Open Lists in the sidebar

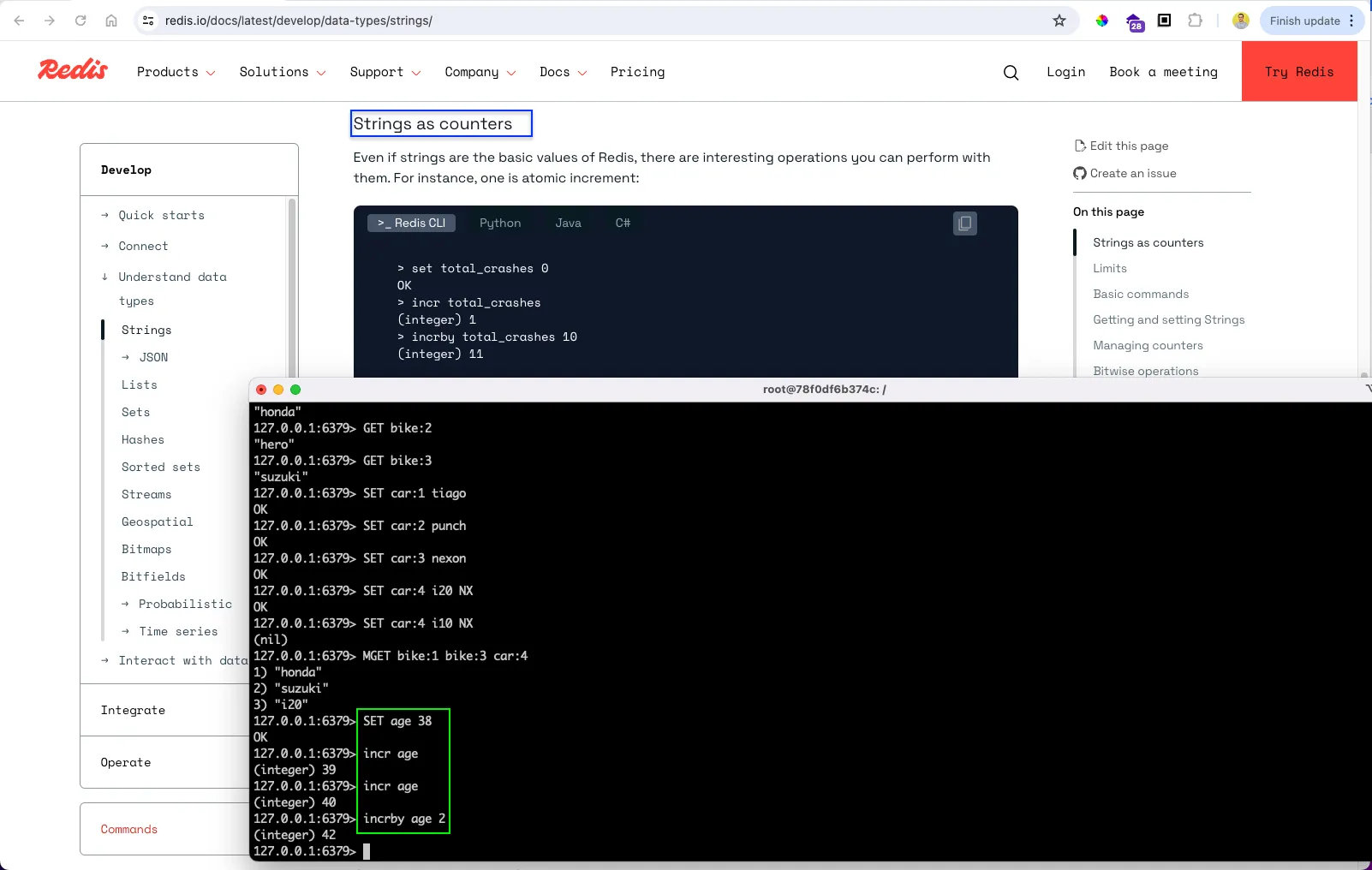pyautogui.click(x=140, y=384)
